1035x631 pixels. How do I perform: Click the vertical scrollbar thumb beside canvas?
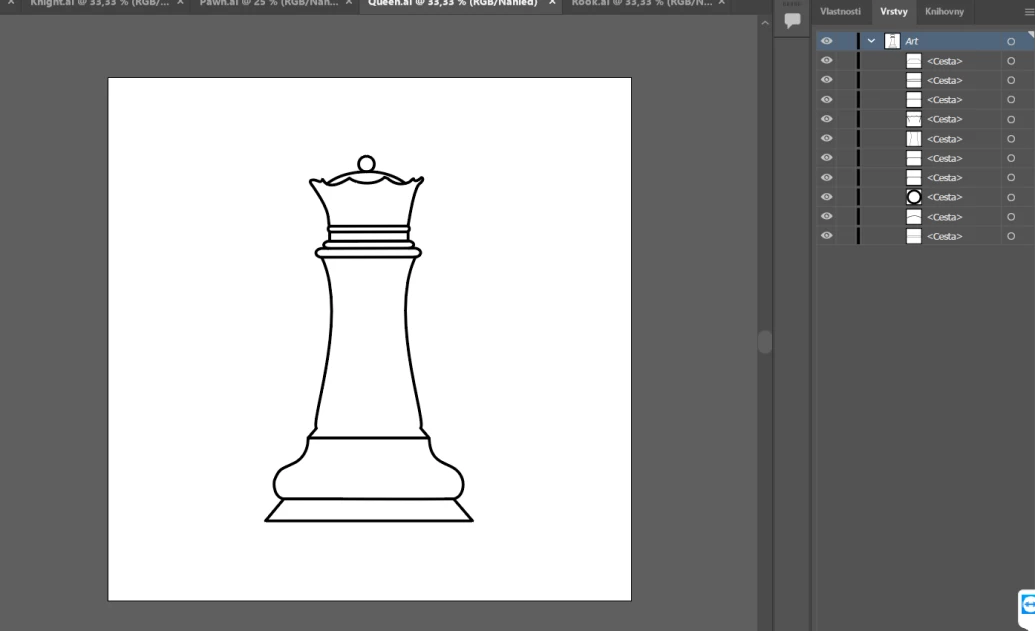[x=764, y=342]
